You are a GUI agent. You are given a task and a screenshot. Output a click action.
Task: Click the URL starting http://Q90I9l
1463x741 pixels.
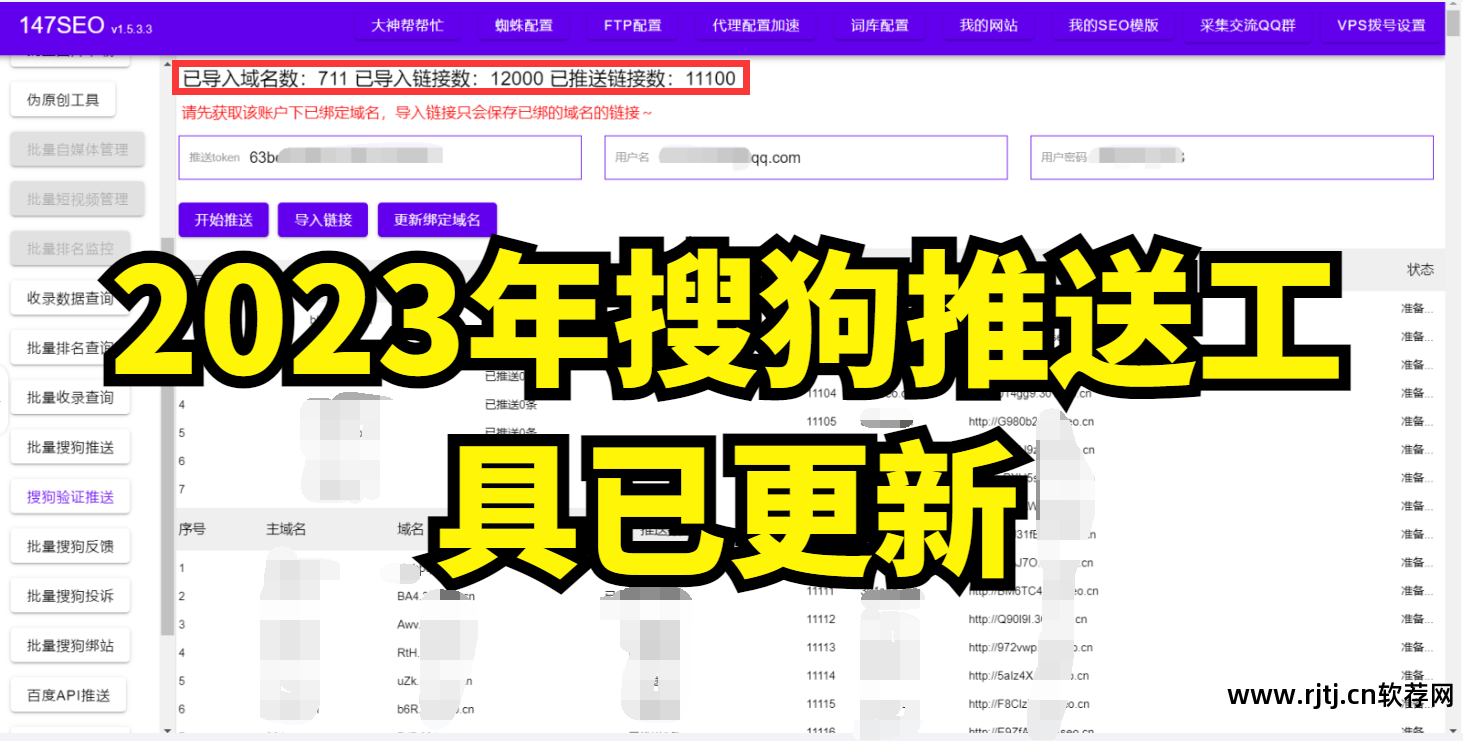1028,619
